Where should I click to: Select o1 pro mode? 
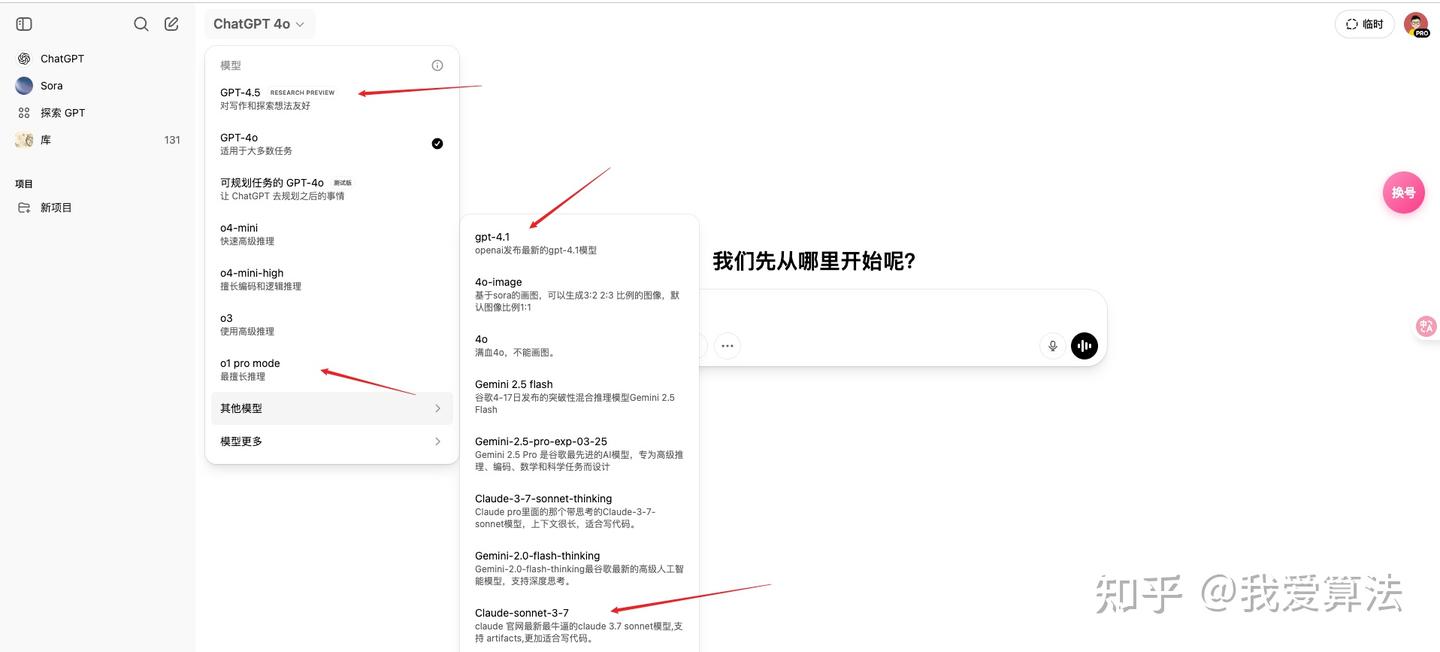point(332,369)
